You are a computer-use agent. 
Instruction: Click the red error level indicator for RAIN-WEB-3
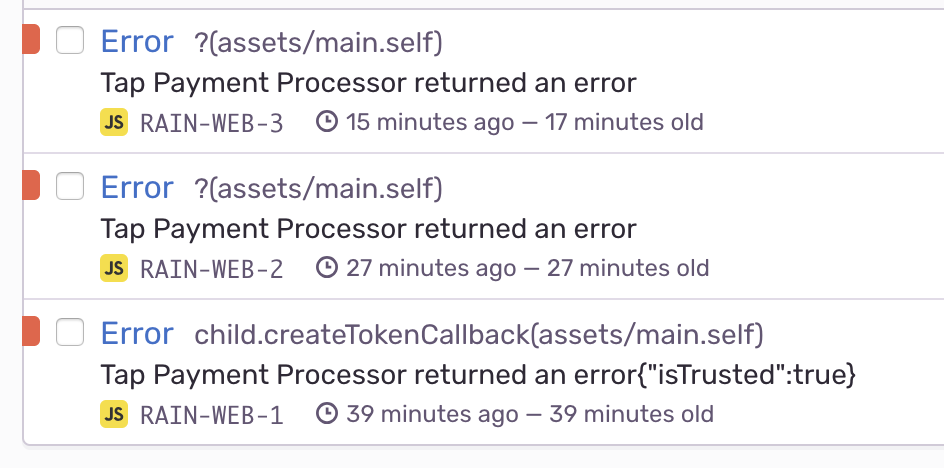click(x=31, y=39)
